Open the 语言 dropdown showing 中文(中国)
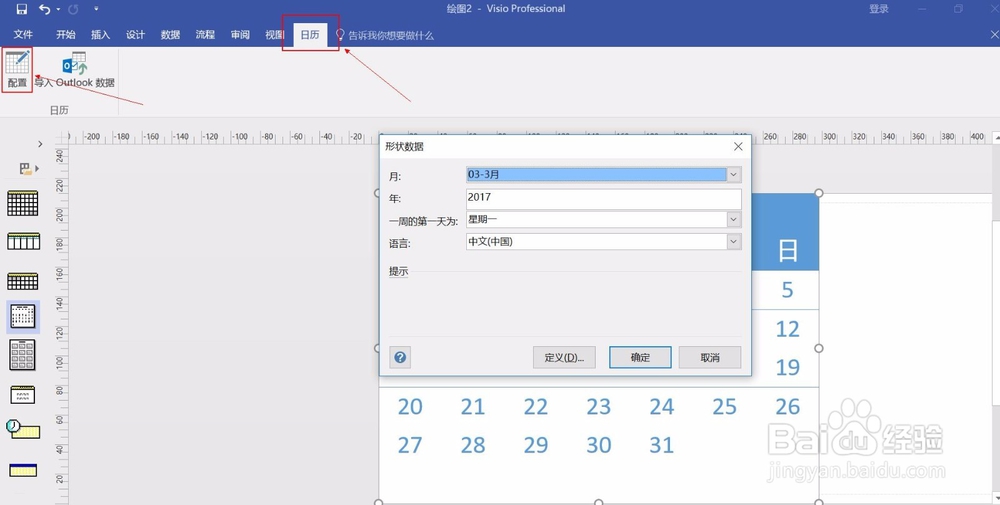The image size is (1000, 505). click(733, 242)
